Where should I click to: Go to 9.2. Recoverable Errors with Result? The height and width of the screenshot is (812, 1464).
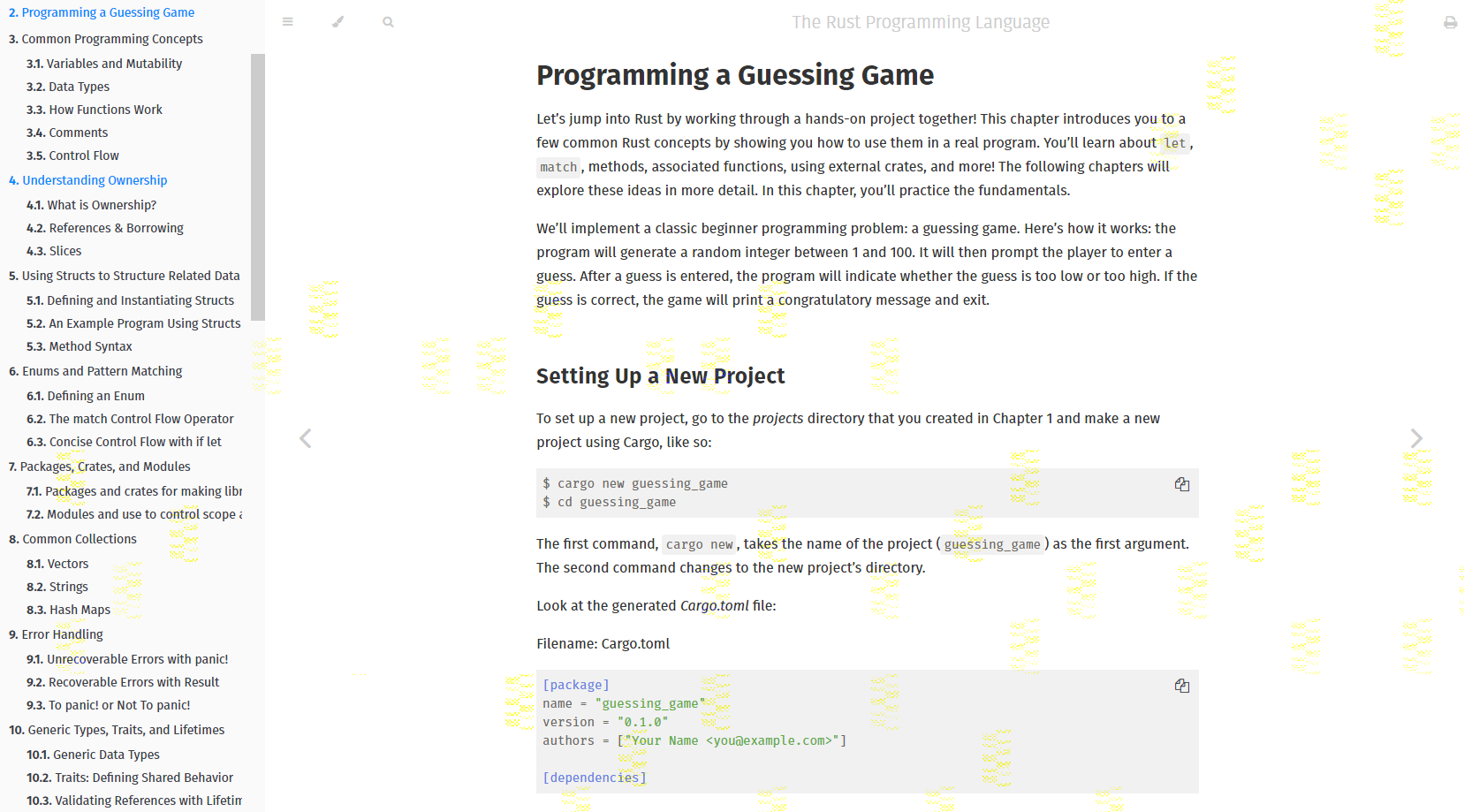pos(123,682)
